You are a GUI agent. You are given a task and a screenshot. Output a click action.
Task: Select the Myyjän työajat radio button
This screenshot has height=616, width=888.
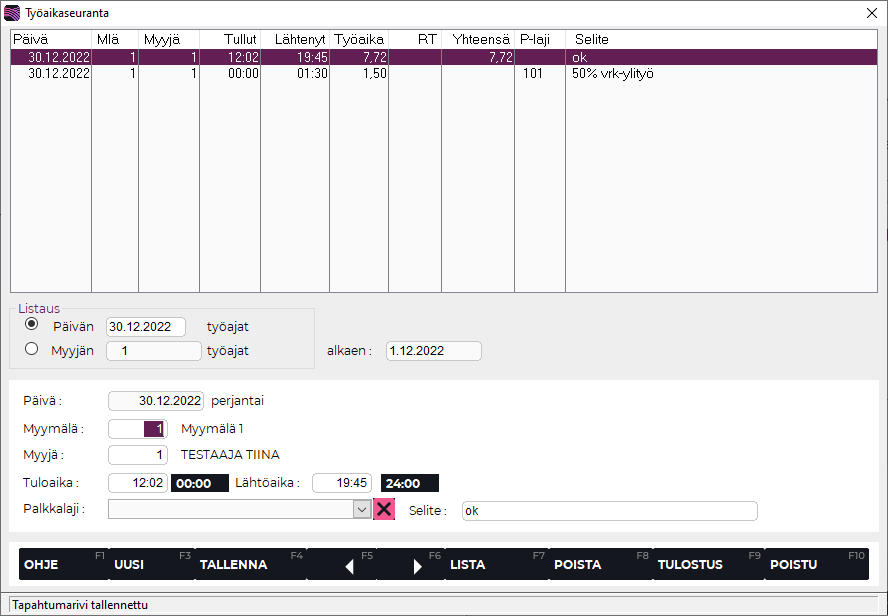(x=32, y=349)
